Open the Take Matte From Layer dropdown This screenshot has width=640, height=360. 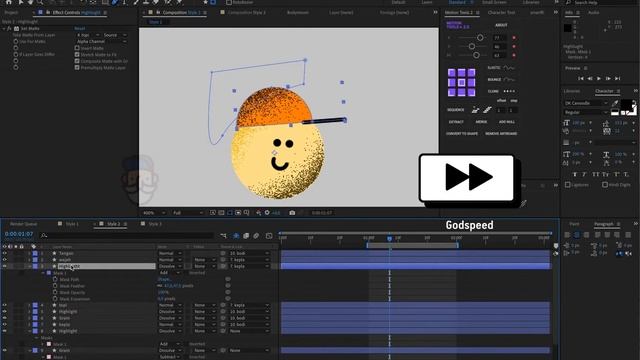tap(88, 35)
